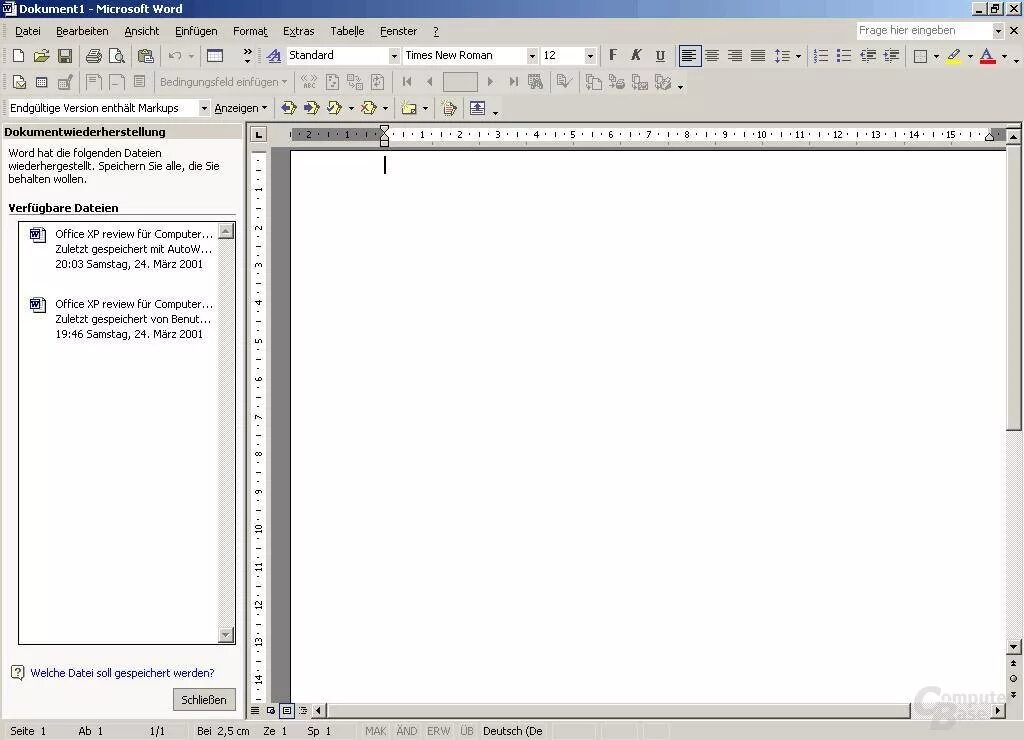Click Welche Datei soll gespeichert werden link
Screen dimensions: 1024x740
(122, 673)
